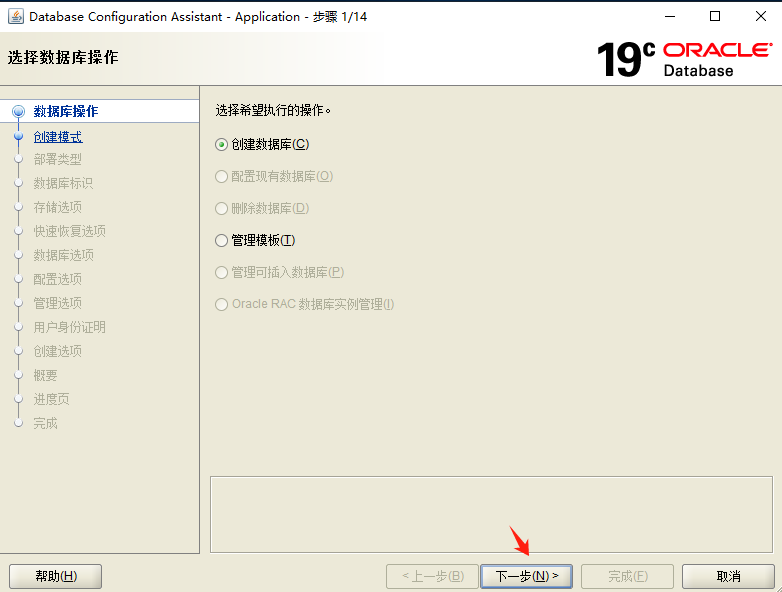Cancel the wizard with 取消 button
The height and width of the screenshot is (592, 782).
[x=728, y=577]
